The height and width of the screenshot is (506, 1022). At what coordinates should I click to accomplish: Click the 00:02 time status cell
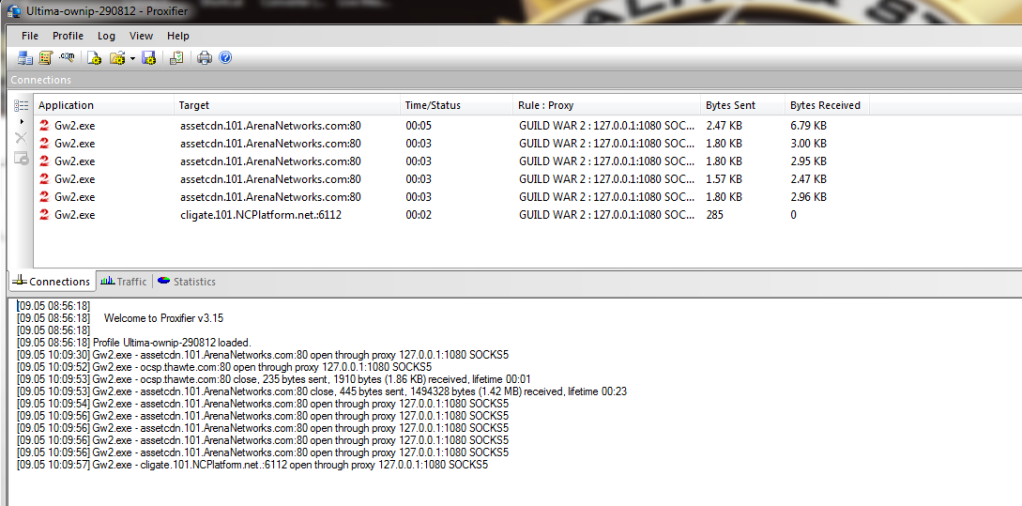click(418, 215)
